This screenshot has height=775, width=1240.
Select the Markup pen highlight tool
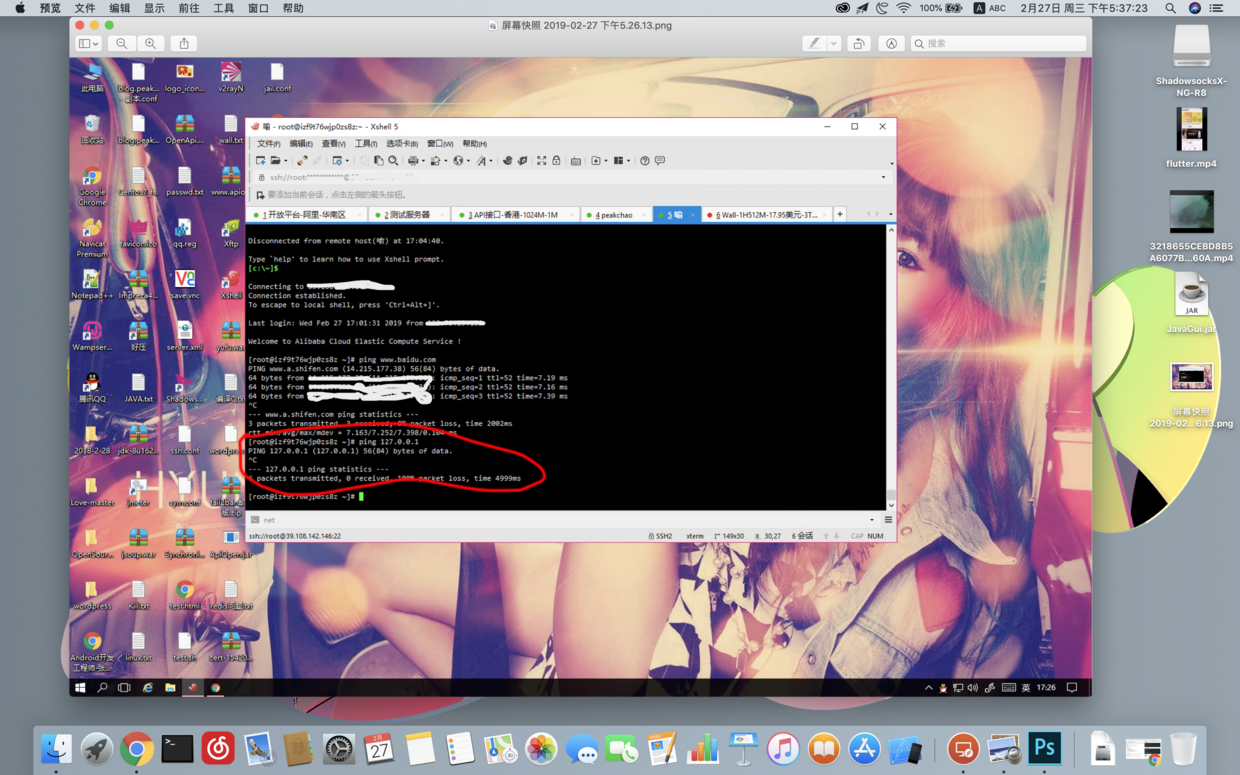pyautogui.click(x=815, y=43)
